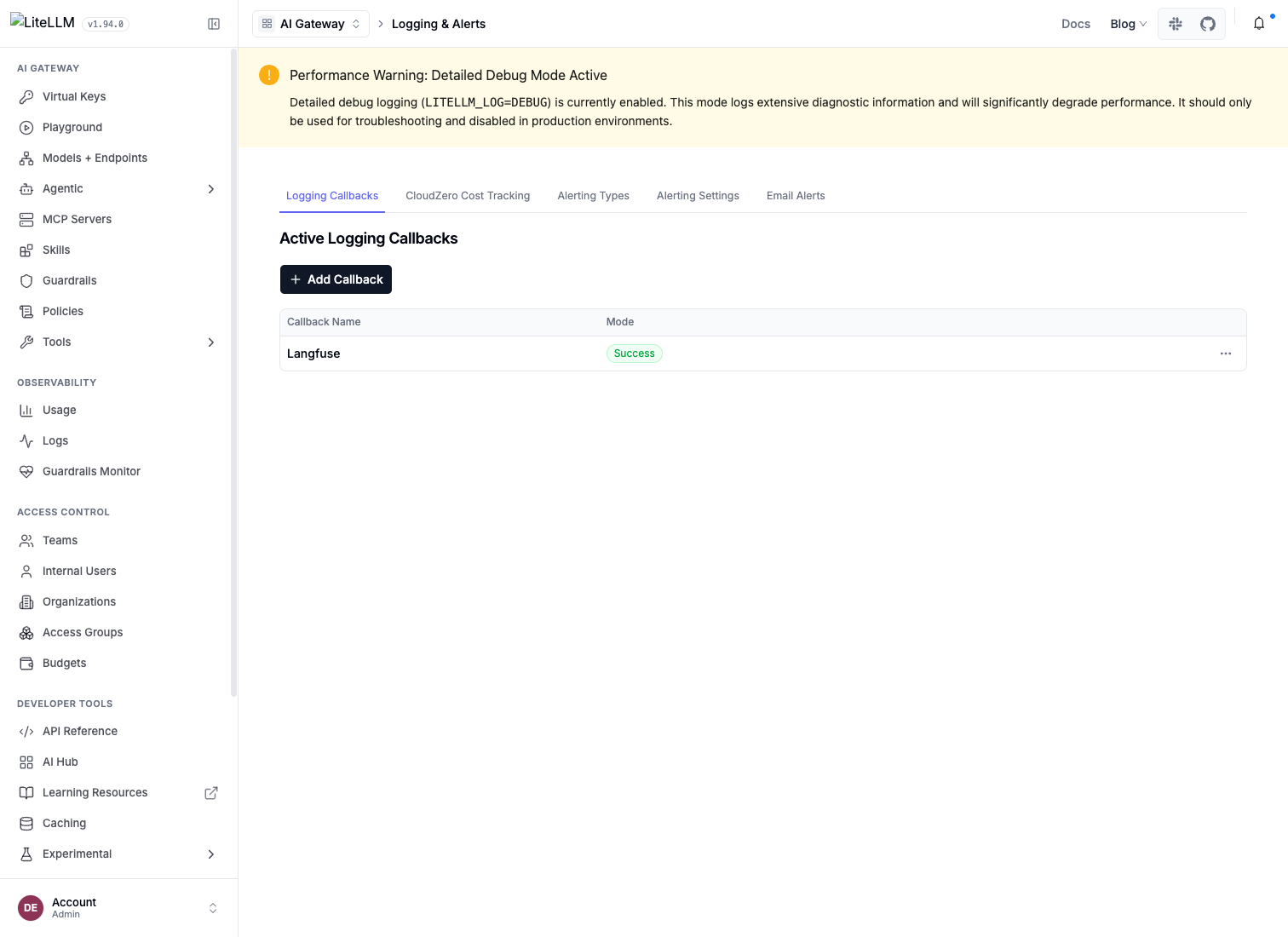The image size is (1288, 937).
Task: Click the Active Logging Callbacks heading
Action: pyautogui.click(x=369, y=239)
